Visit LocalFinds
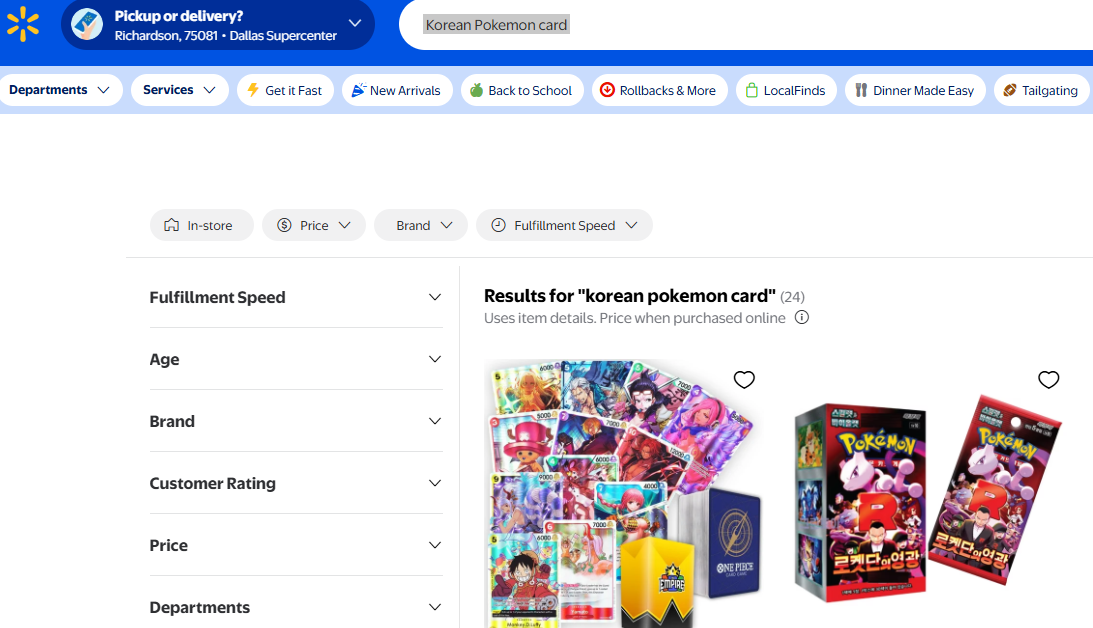 click(x=786, y=91)
